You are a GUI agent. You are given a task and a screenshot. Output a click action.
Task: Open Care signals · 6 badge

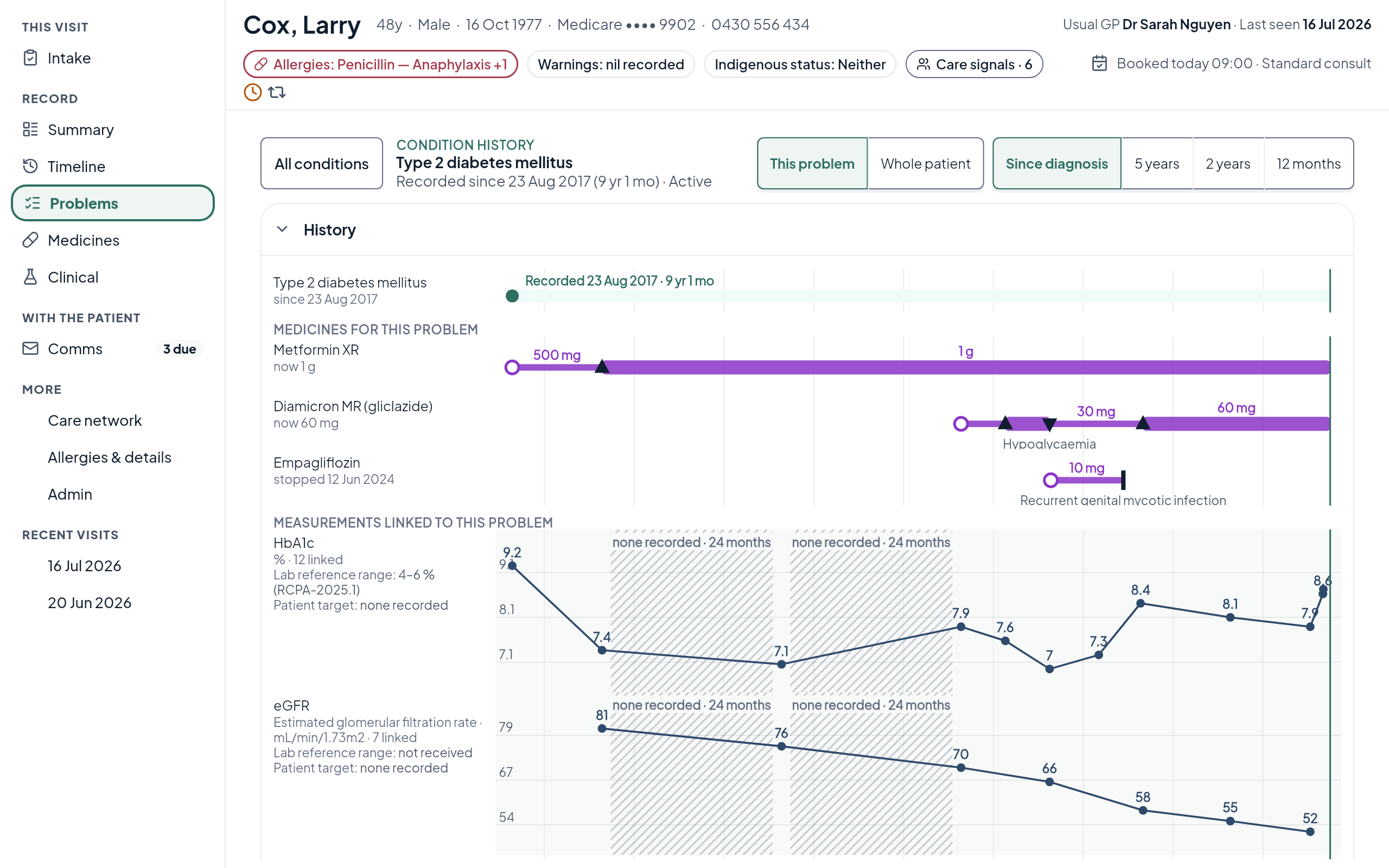[x=974, y=65]
